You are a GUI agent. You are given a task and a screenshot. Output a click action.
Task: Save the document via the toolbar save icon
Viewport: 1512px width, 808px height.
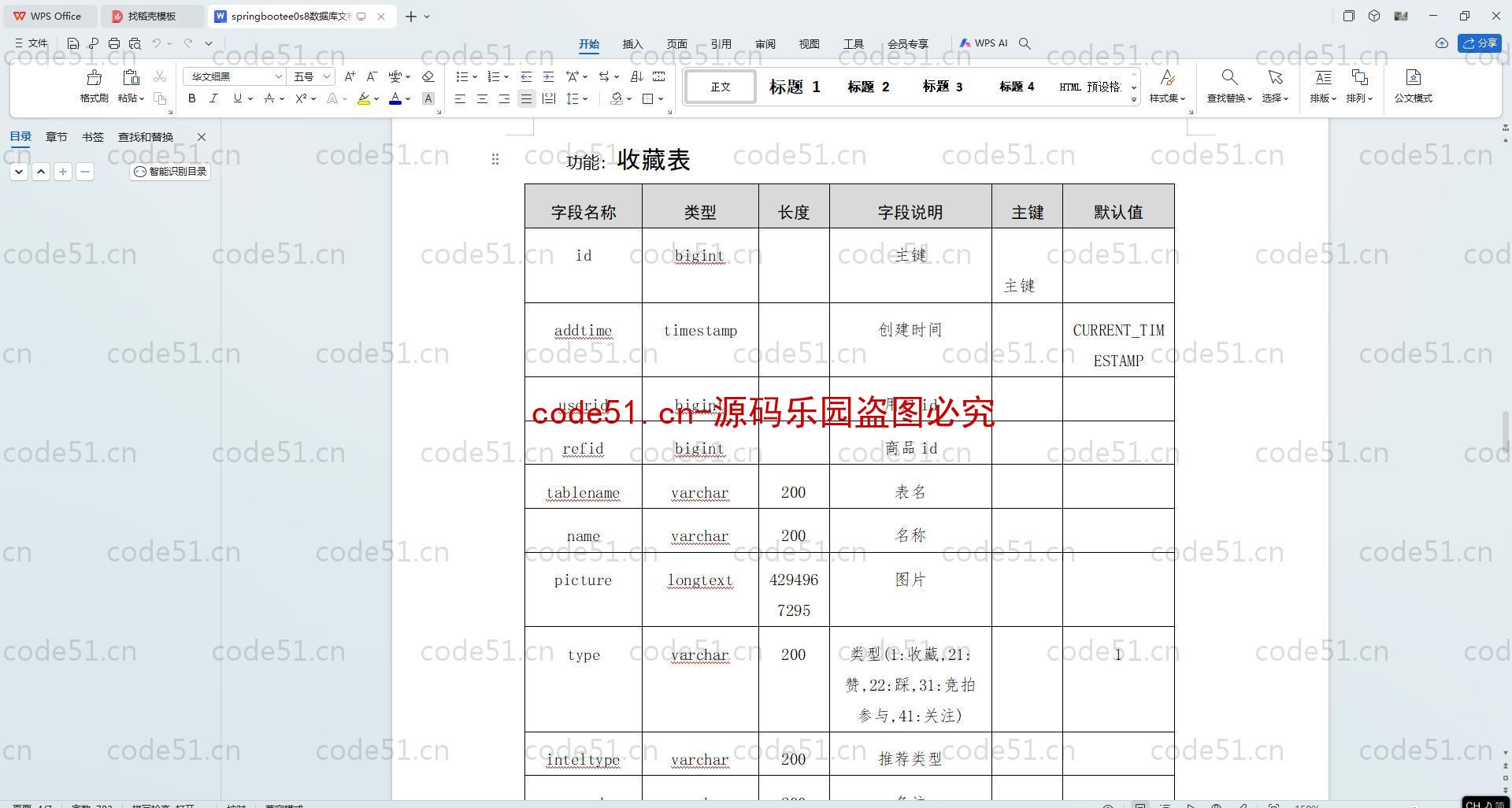(73, 43)
